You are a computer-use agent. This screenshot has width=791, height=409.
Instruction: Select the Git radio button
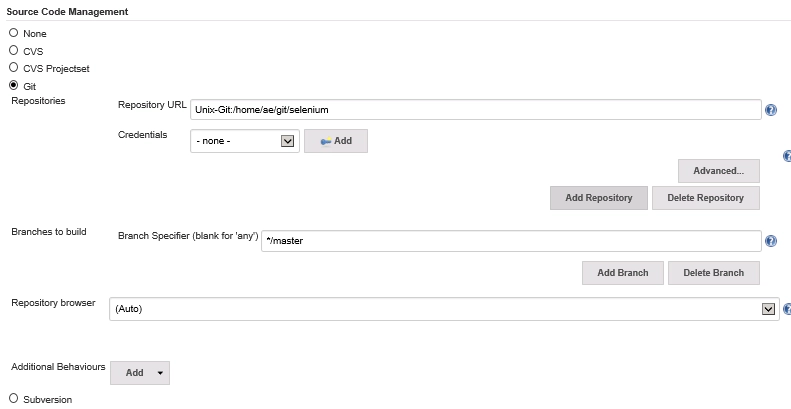tap(14, 85)
